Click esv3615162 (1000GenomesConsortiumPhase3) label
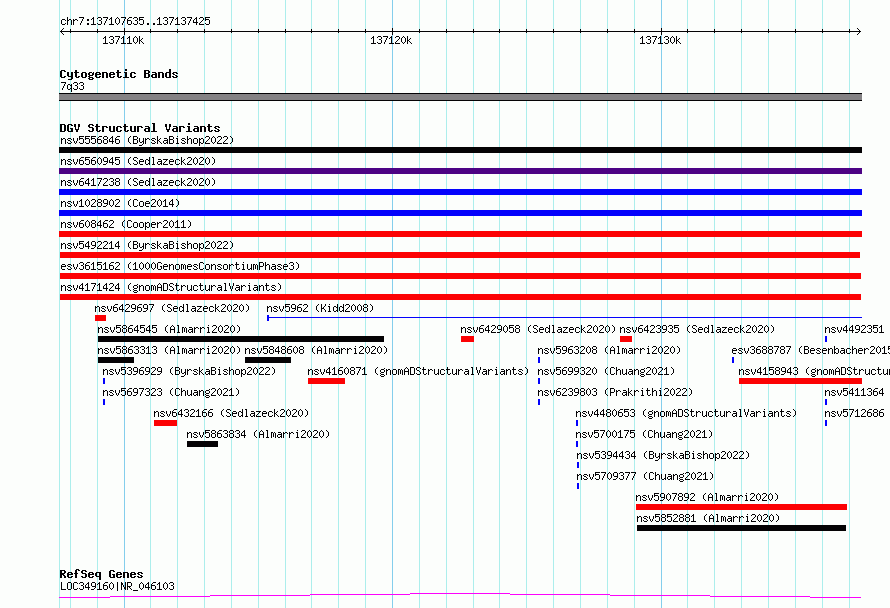 (180, 266)
